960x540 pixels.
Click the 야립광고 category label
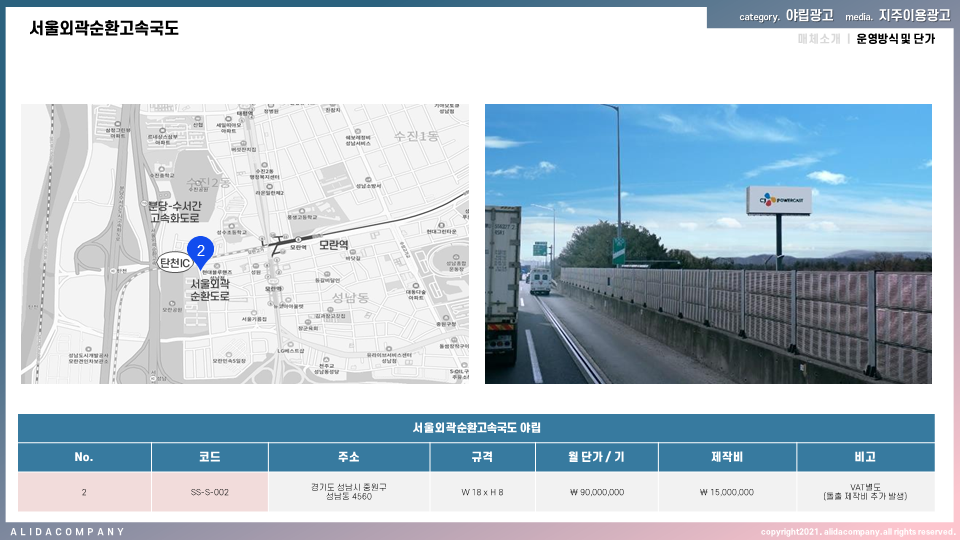(x=809, y=16)
